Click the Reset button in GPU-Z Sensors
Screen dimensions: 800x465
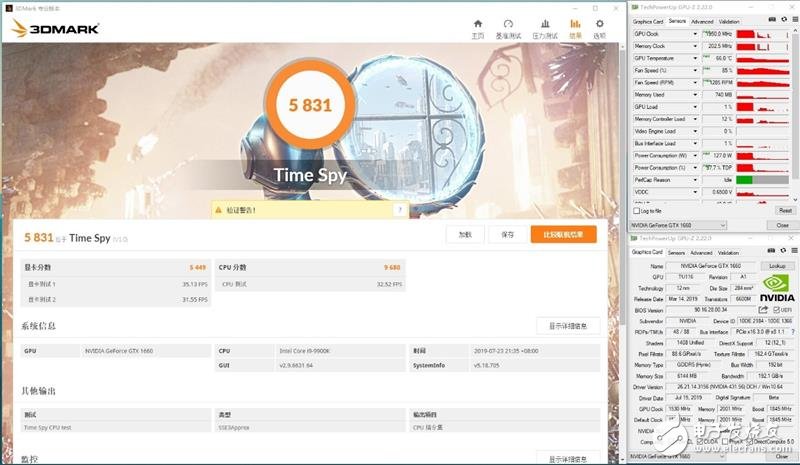[x=785, y=210]
